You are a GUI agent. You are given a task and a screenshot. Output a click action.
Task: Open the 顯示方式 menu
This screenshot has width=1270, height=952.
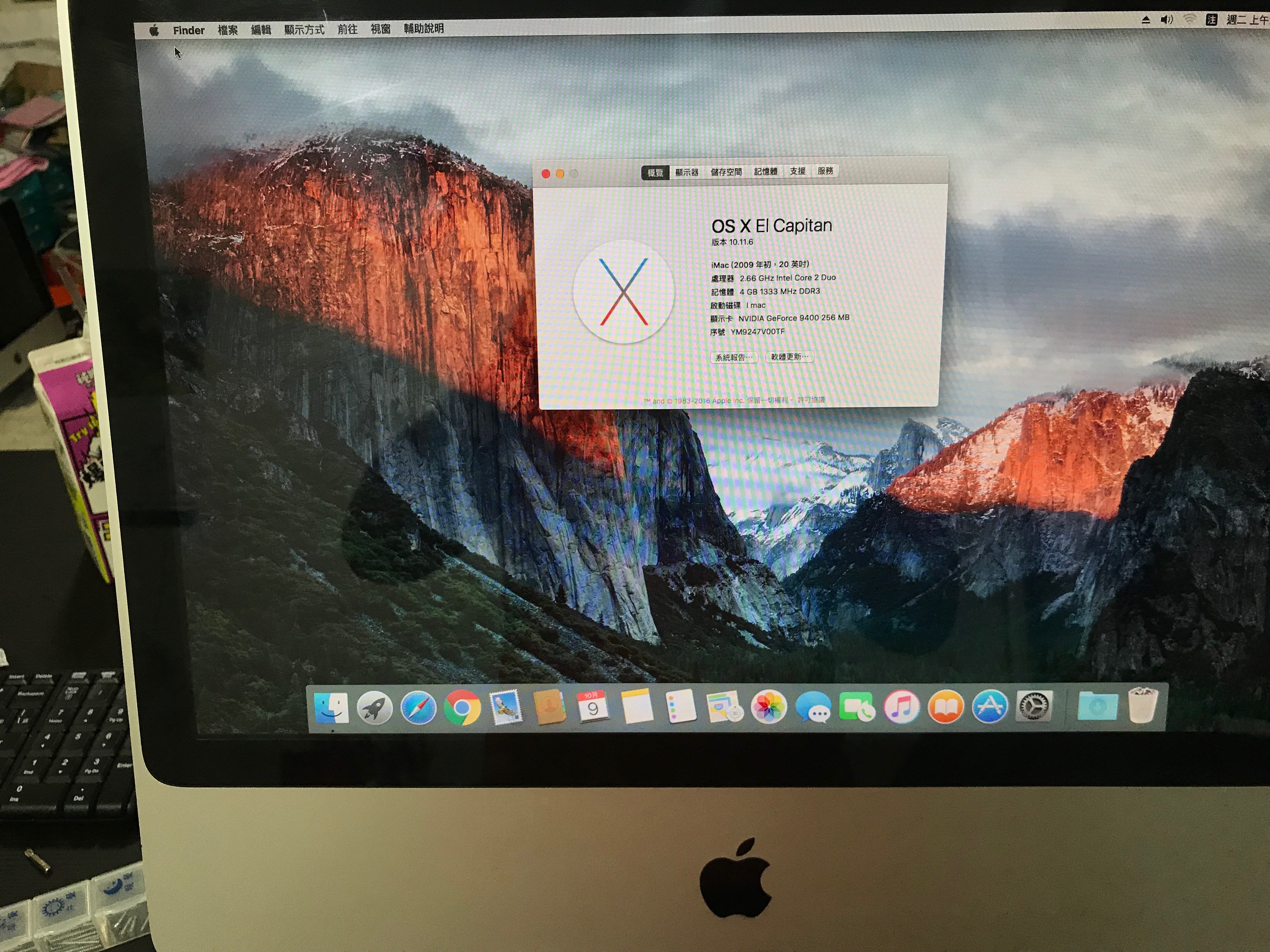pyautogui.click(x=304, y=29)
